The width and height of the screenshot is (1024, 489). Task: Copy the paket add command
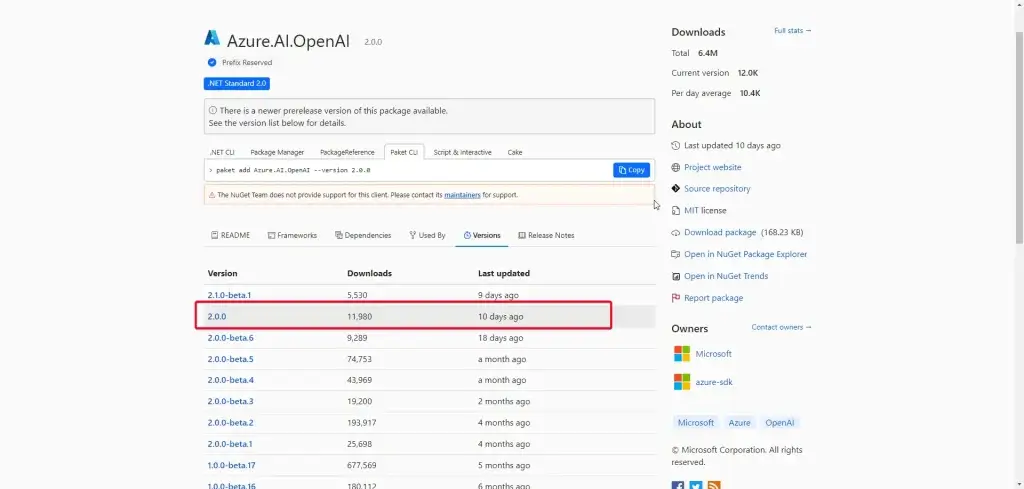632,170
